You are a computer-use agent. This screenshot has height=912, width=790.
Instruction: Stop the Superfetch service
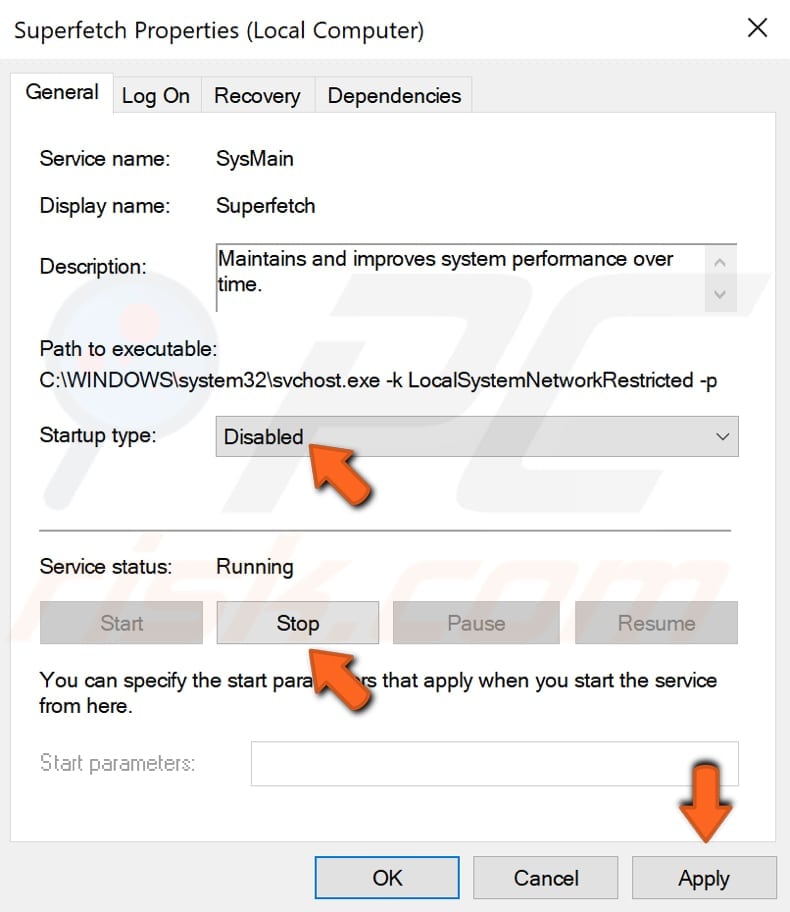pos(297,622)
